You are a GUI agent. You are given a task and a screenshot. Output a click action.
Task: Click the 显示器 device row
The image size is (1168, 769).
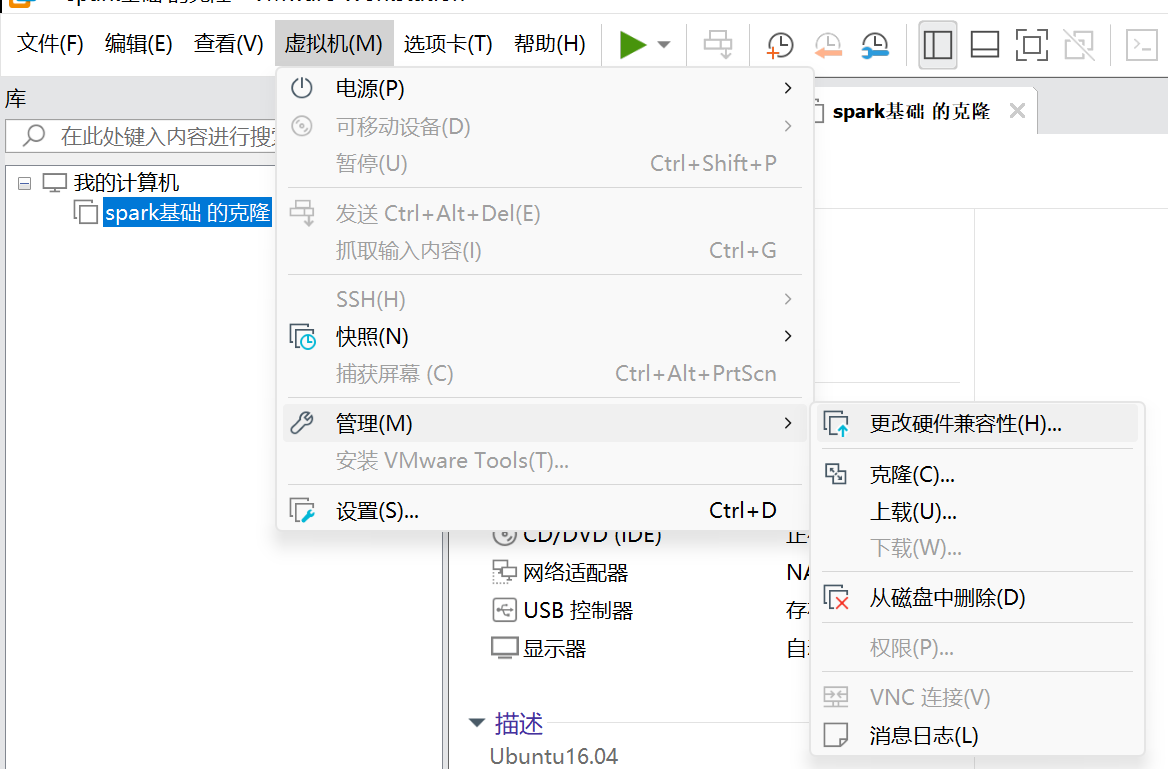pos(554,649)
